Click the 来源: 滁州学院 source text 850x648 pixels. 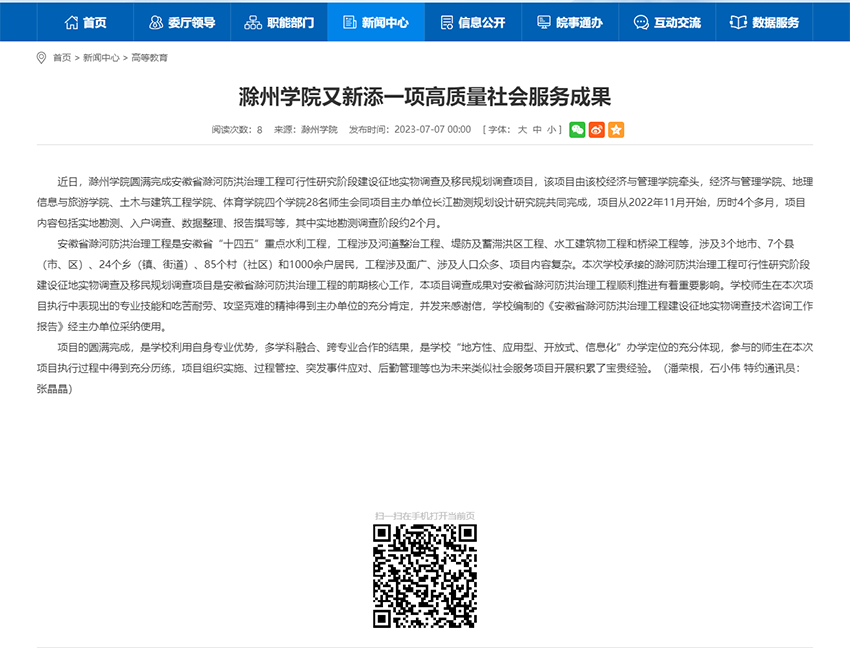(306, 130)
